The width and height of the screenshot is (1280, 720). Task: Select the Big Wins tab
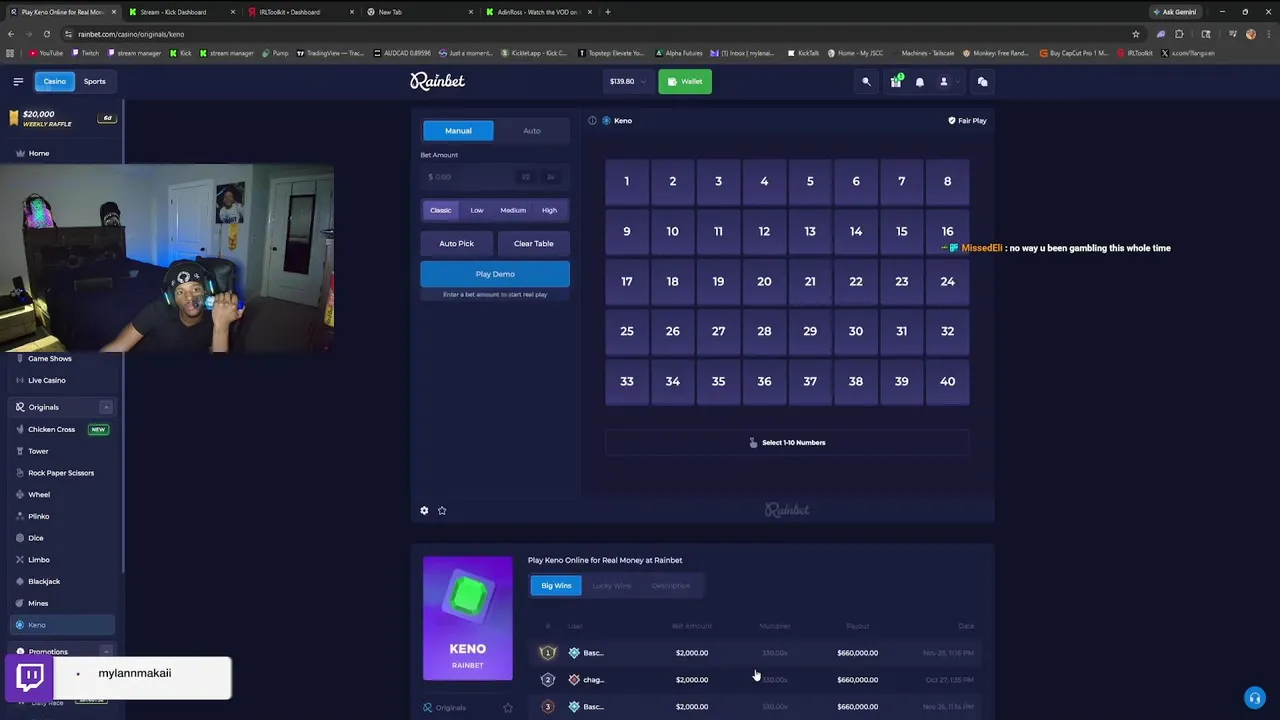pyautogui.click(x=556, y=586)
